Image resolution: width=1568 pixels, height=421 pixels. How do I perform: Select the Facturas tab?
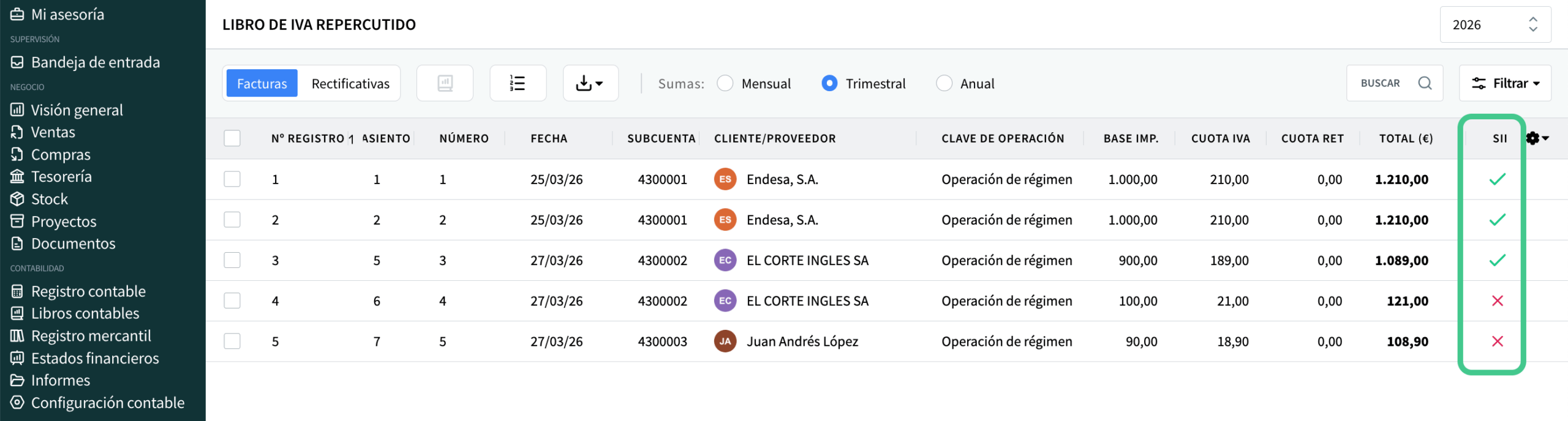pos(262,83)
